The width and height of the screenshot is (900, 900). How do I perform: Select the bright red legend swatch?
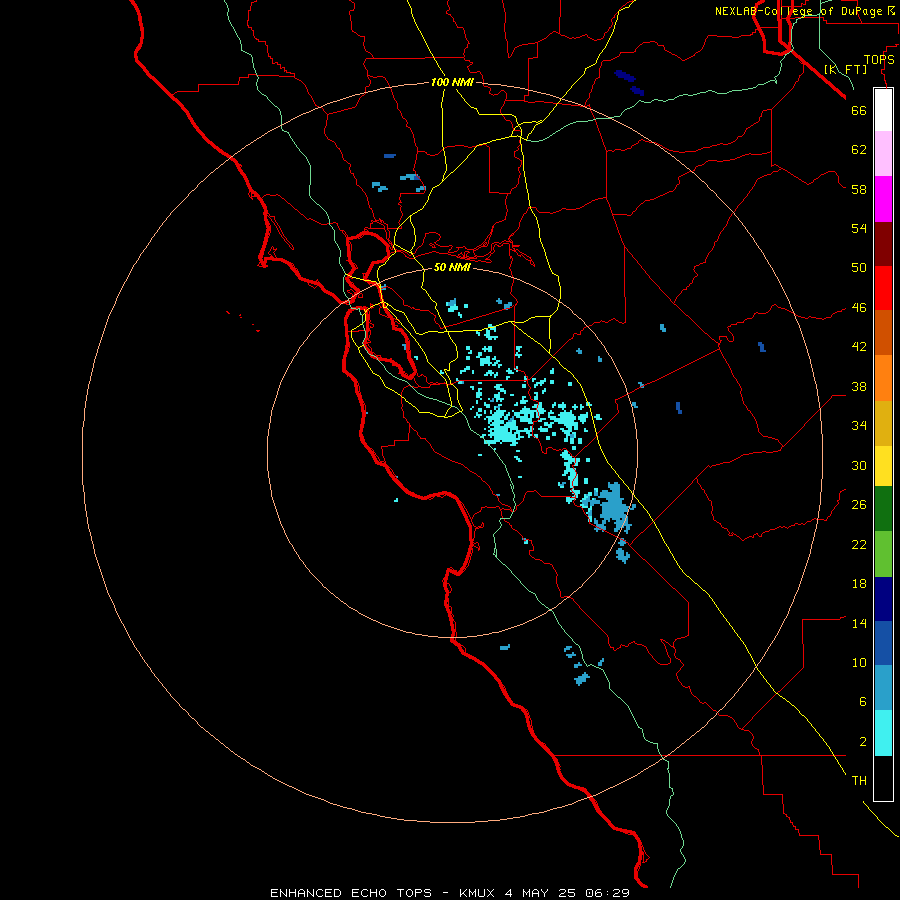click(x=883, y=288)
